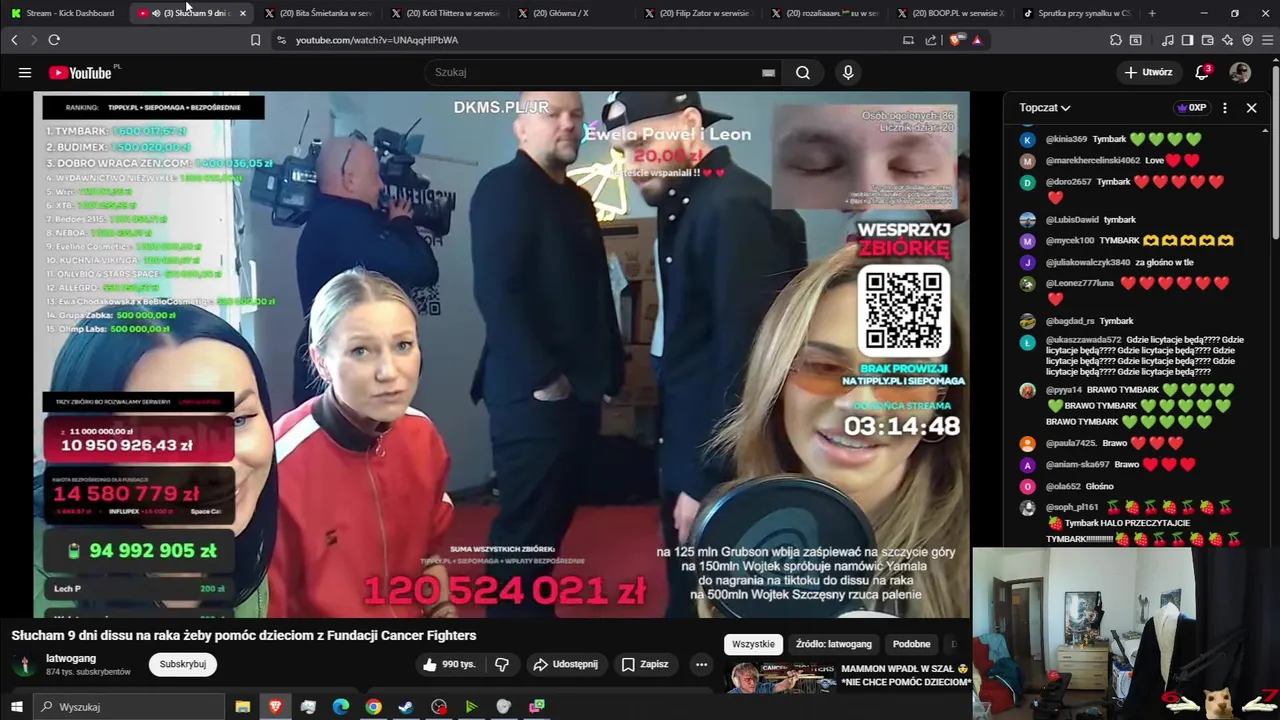Screen dimensions: 1280x720
Task: Open the YouTube notifications bell
Action: (1203, 72)
